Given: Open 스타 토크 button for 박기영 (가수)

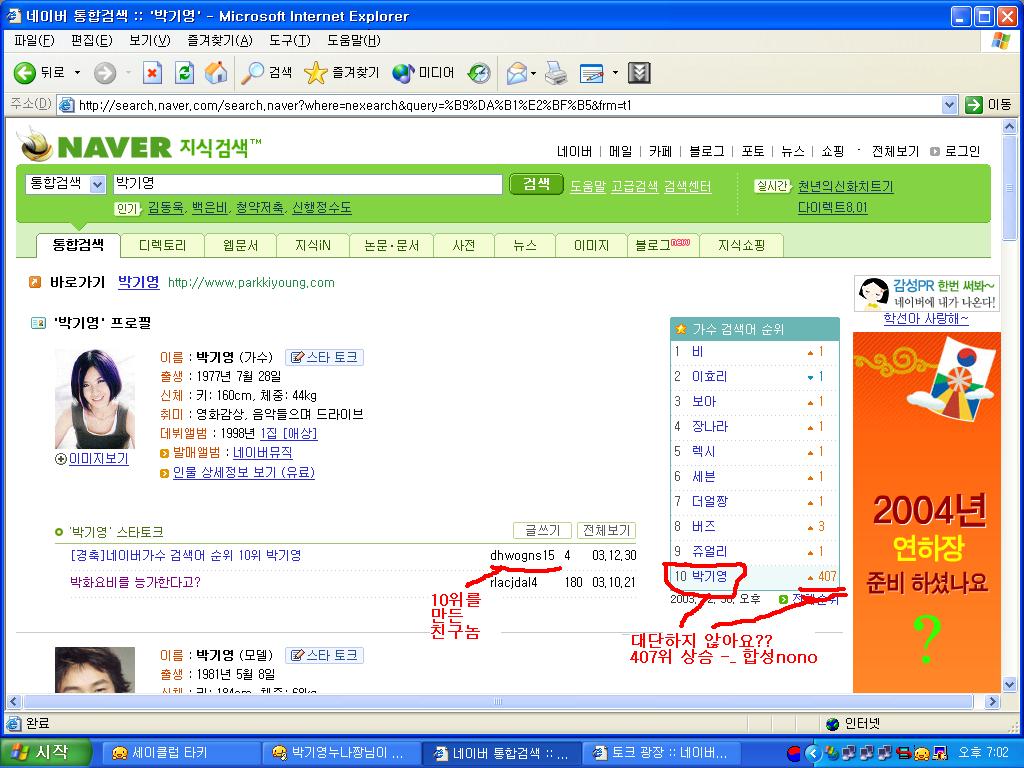Looking at the screenshot, I should click(x=325, y=357).
